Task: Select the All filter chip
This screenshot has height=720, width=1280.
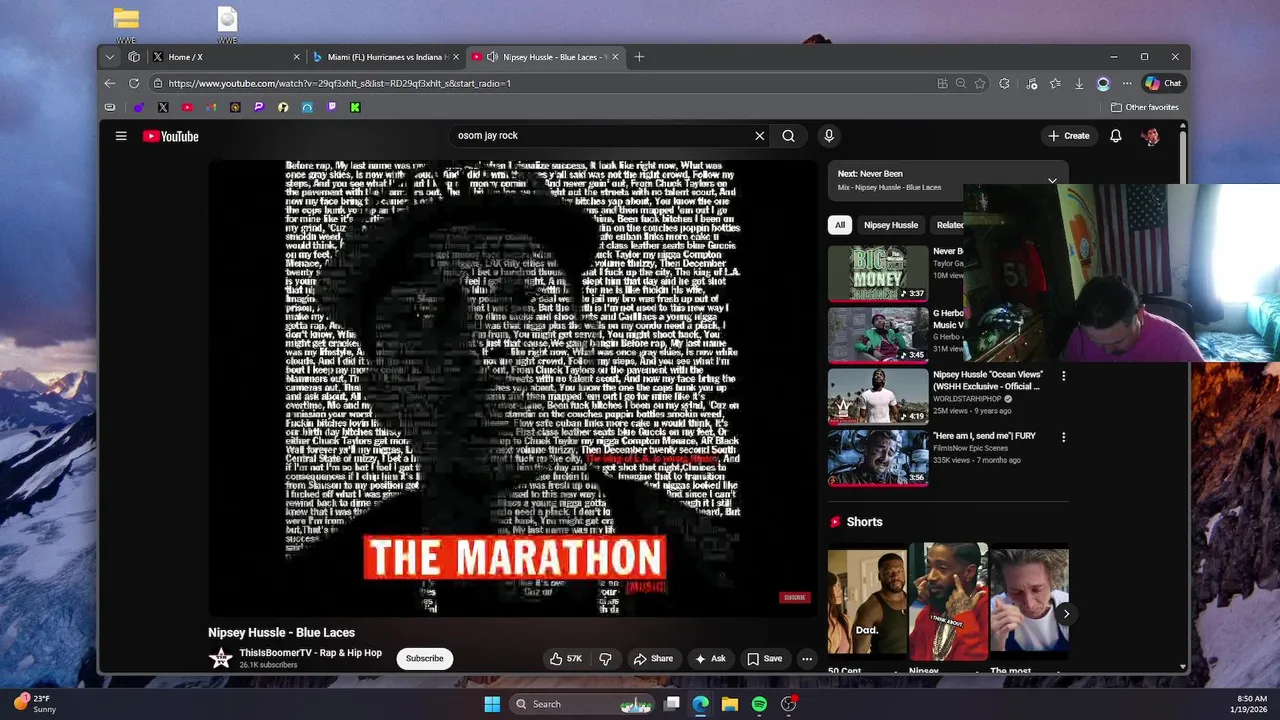Action: (840, 225)
